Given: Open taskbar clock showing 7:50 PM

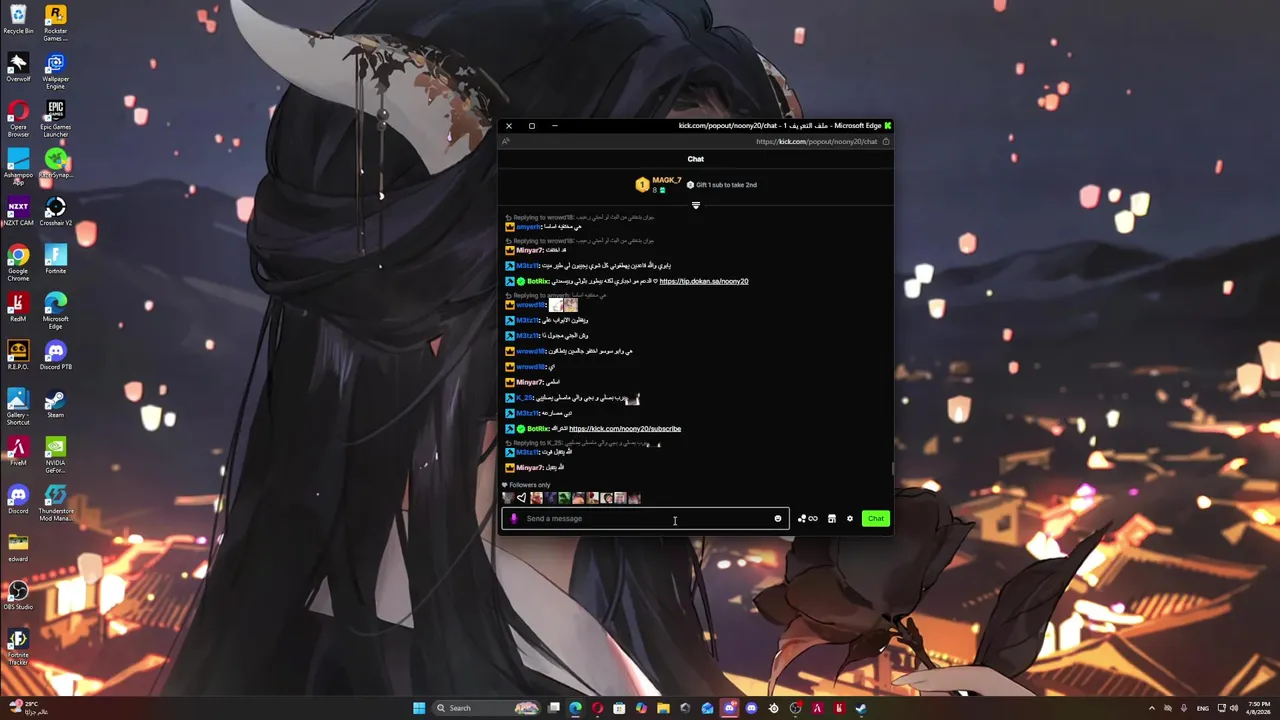Looking at the screenshot, I should (1258, 708).
